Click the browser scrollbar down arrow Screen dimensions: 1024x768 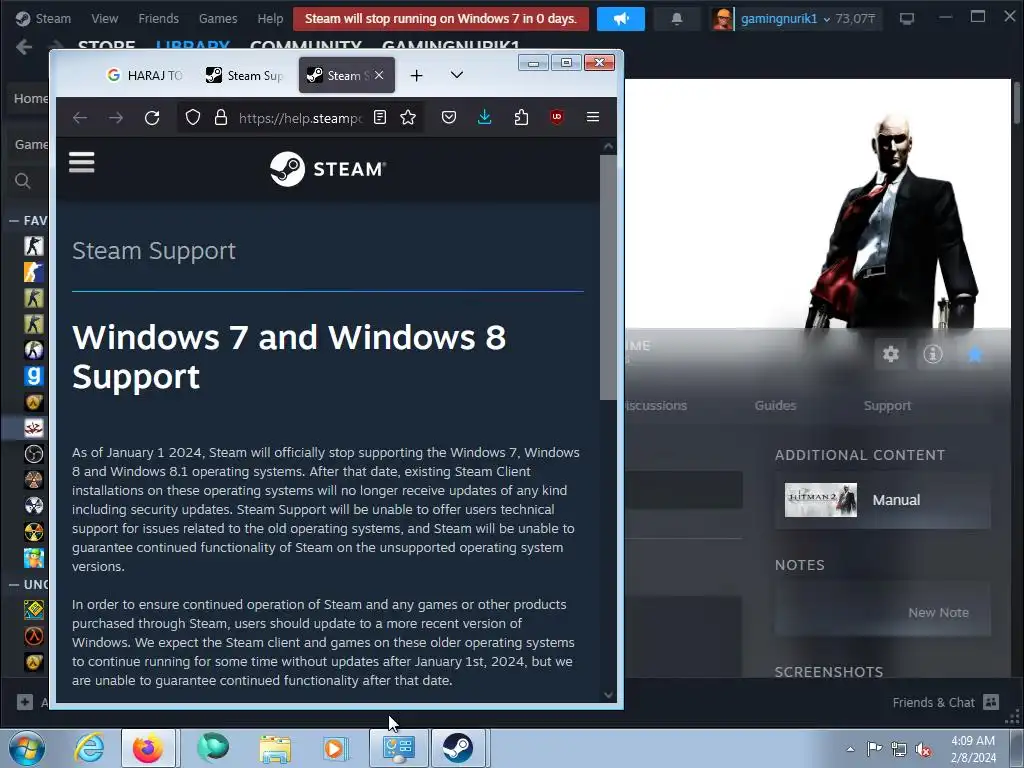[609, 695]
